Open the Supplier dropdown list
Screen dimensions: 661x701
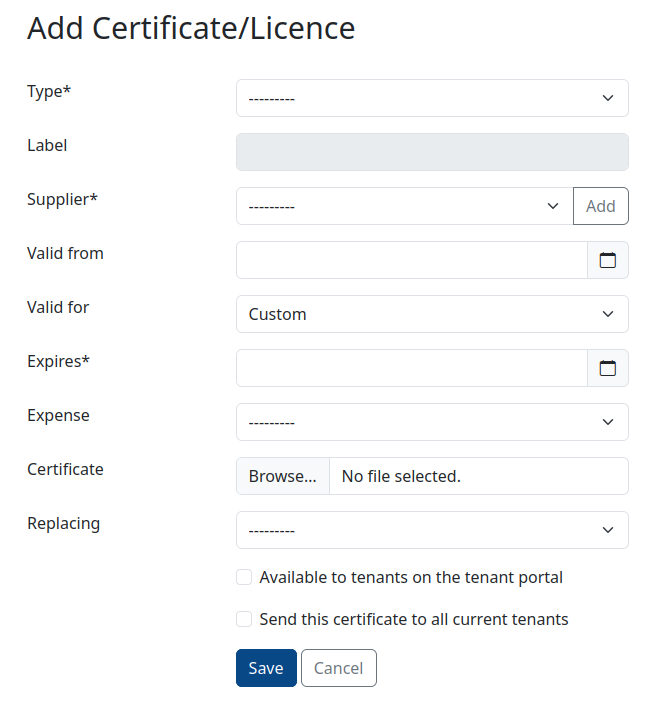404,206
